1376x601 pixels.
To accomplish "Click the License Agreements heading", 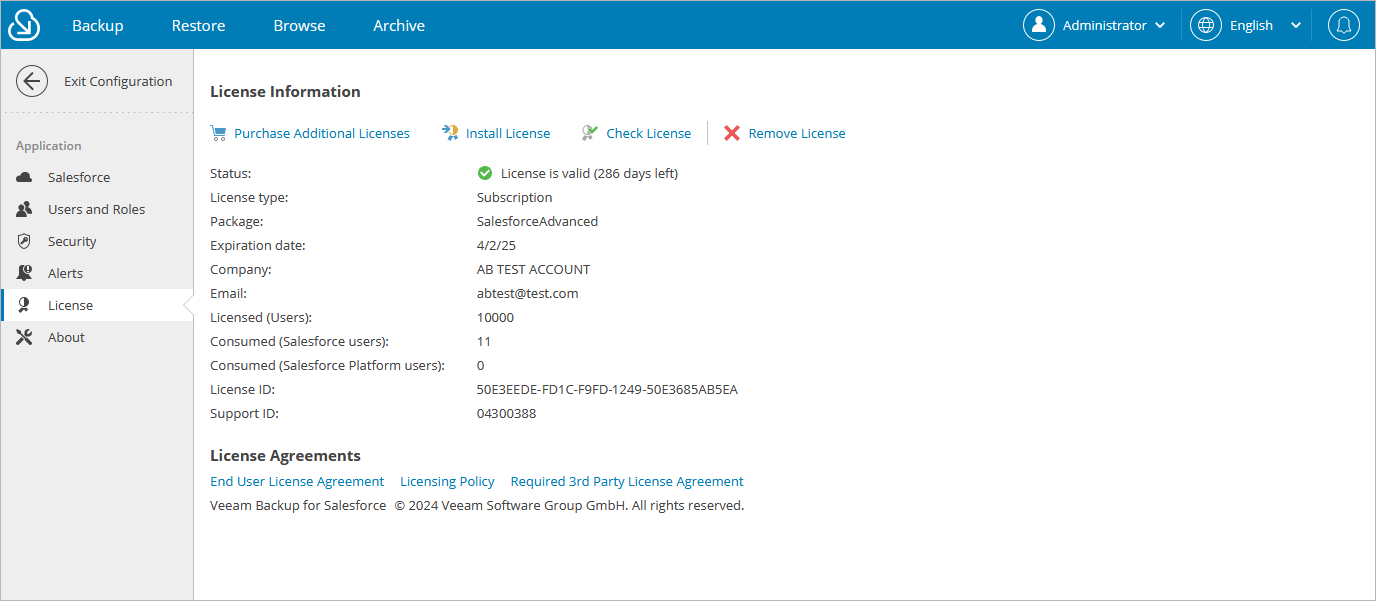I will (285, 455).
